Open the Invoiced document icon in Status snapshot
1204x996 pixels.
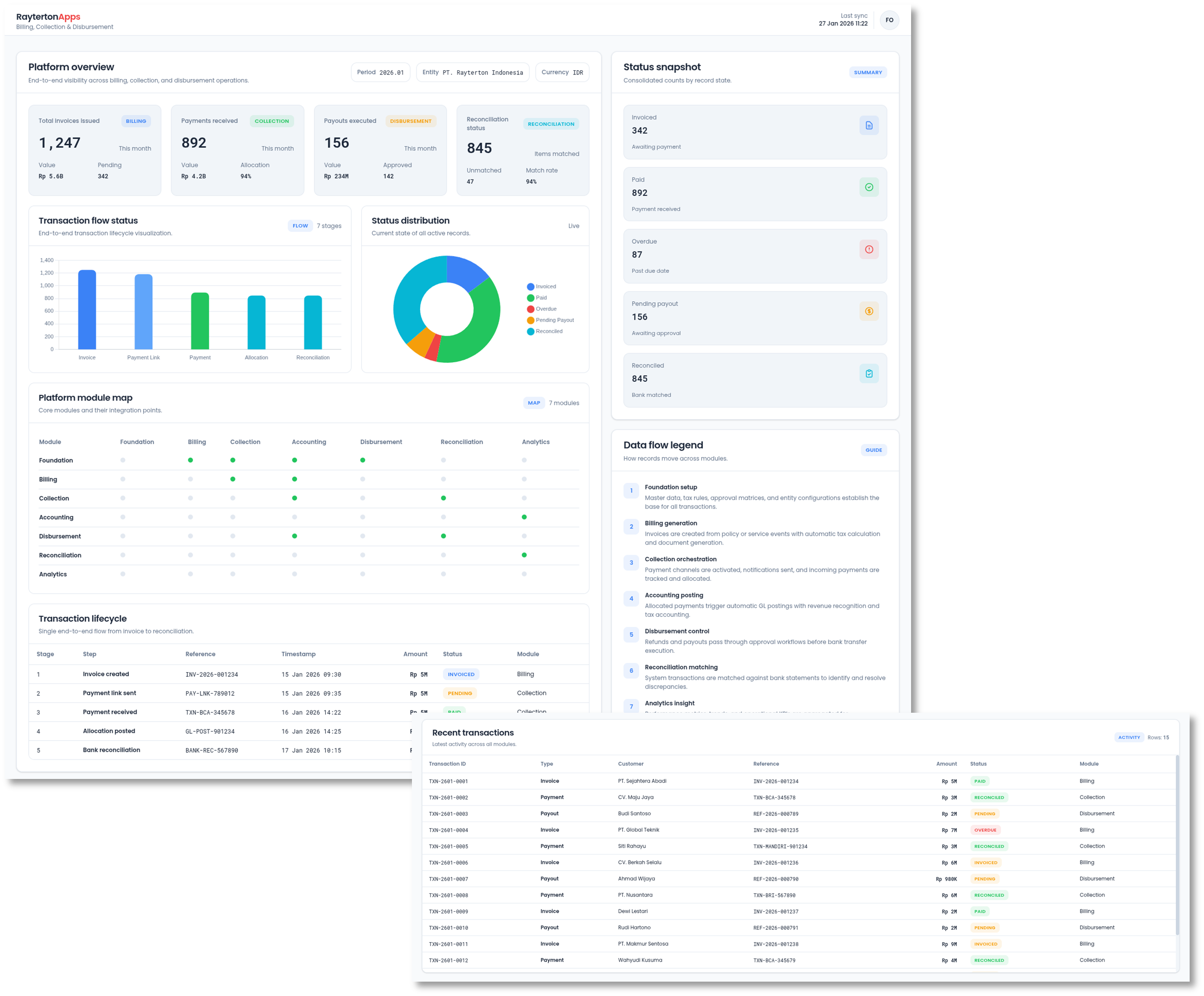click(x=869, y=125)
